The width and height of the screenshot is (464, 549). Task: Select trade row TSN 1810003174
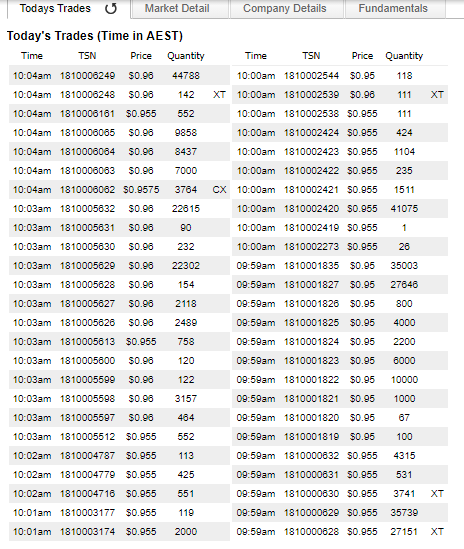click(x=119, y=532)
